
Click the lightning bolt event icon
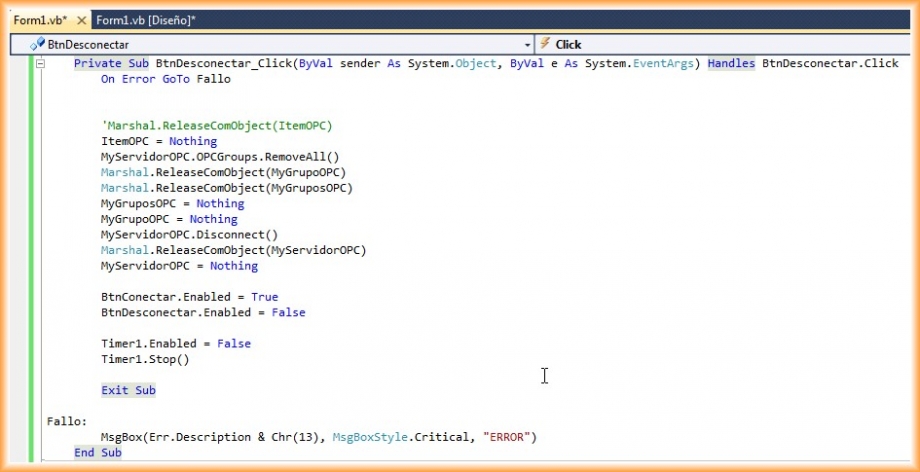tap(545, 44)
